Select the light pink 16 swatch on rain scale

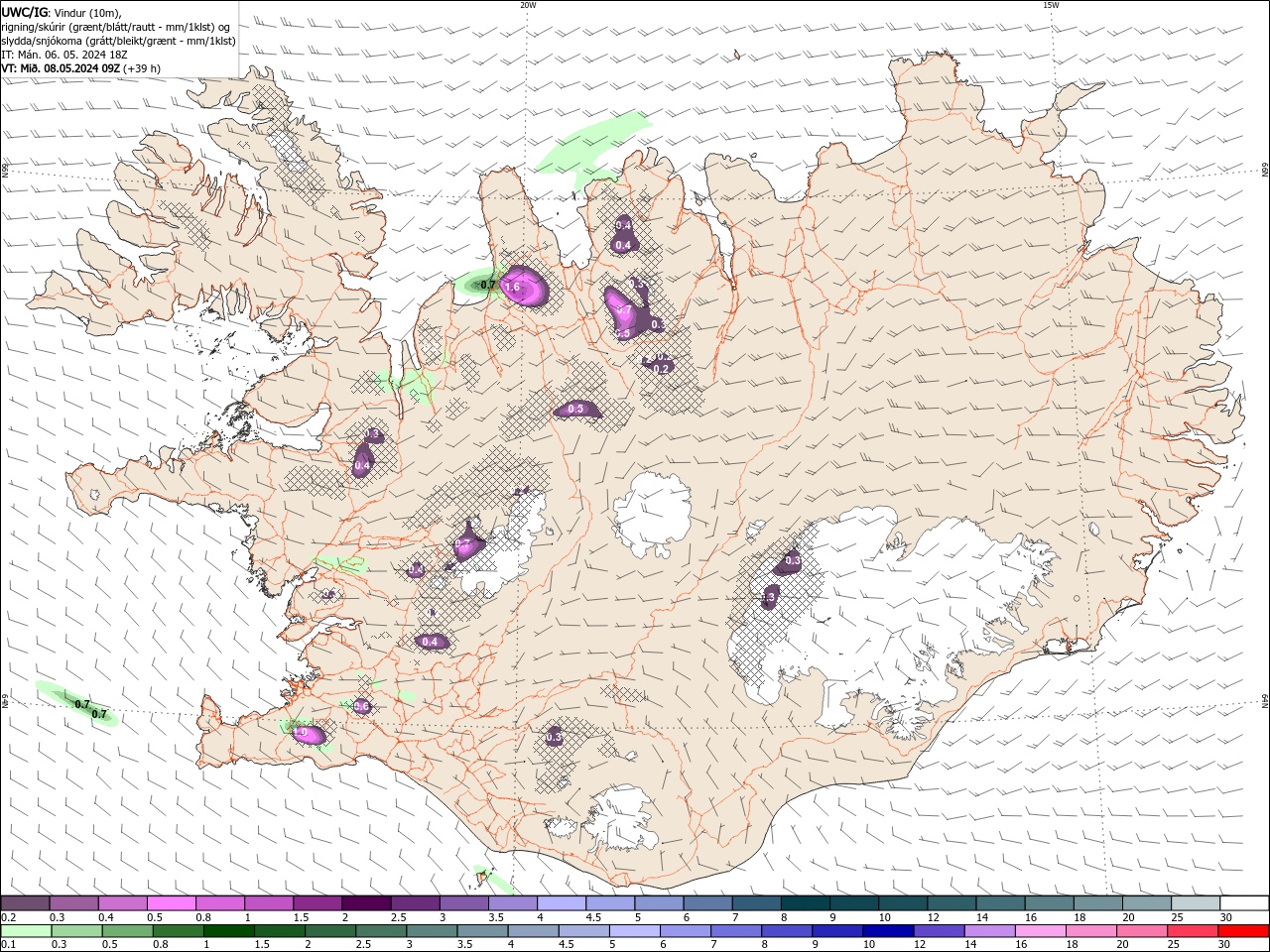point(1039,931)
